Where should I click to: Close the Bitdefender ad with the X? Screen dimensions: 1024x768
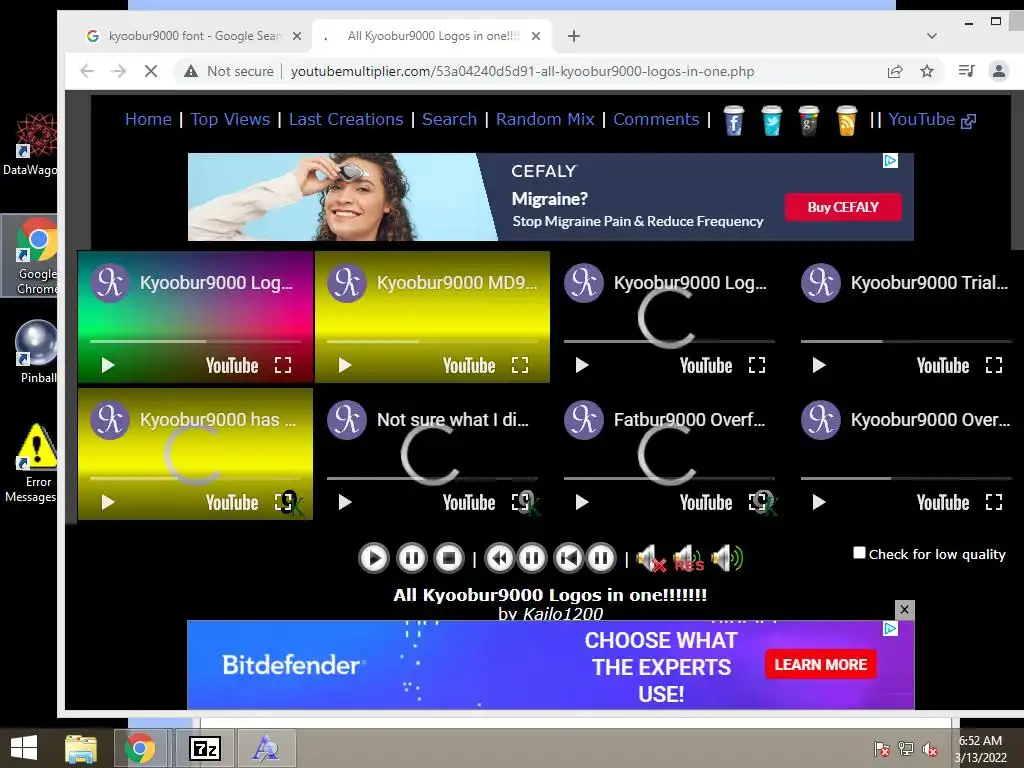pyautogui.click(x=904, y=609)
